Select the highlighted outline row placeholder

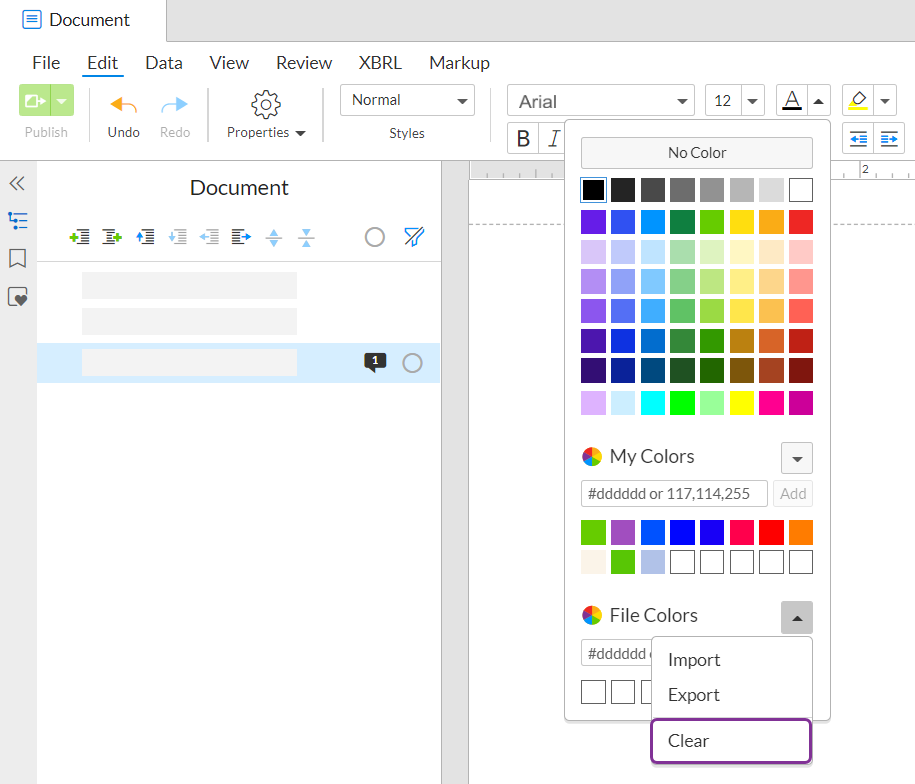(x=189, y=362)
